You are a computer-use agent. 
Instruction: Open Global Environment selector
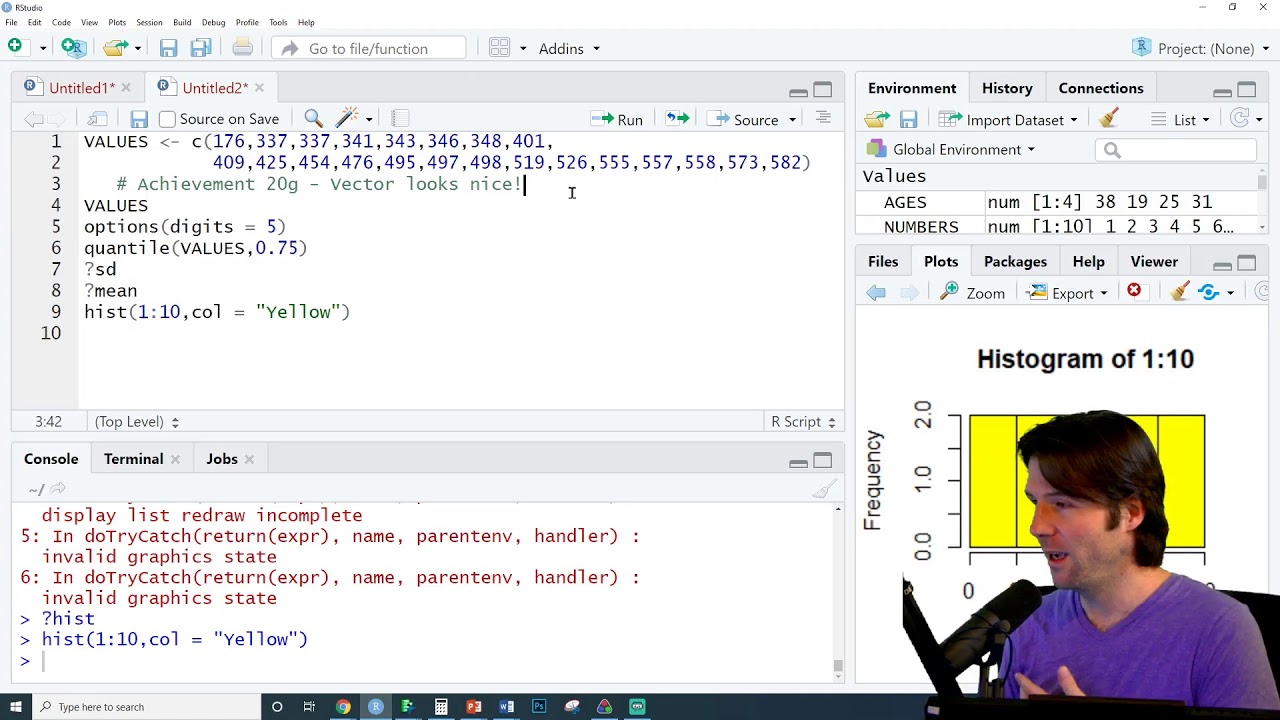tap(951, 150)
